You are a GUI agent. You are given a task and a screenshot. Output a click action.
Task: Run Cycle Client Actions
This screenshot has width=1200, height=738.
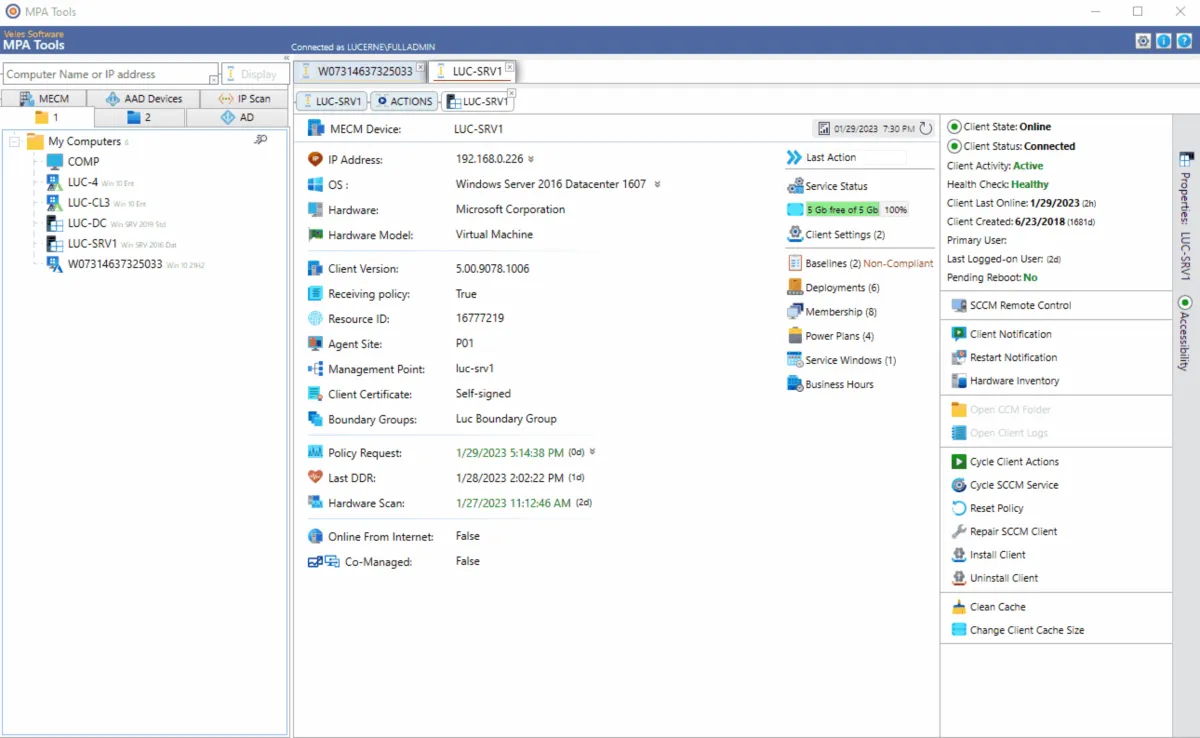coord(1013,462)
